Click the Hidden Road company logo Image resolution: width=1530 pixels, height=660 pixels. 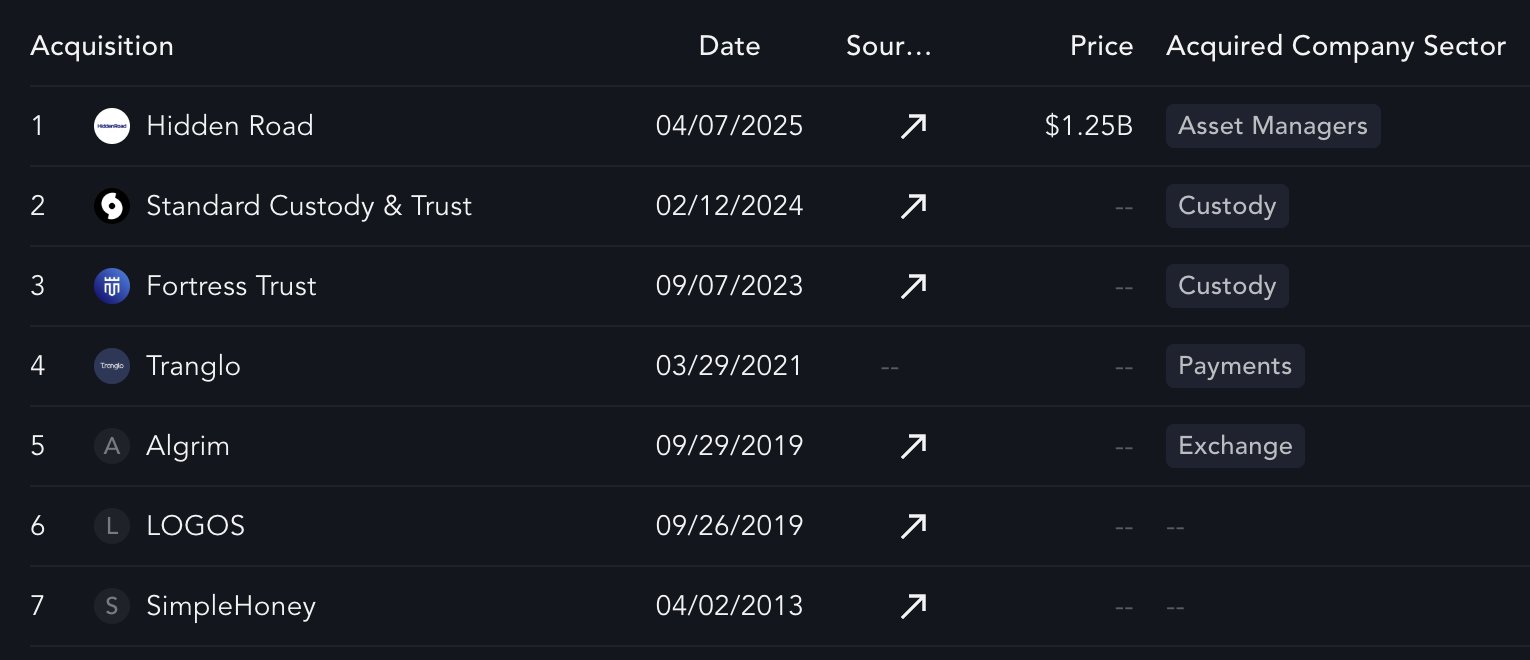tap(112, 126)
